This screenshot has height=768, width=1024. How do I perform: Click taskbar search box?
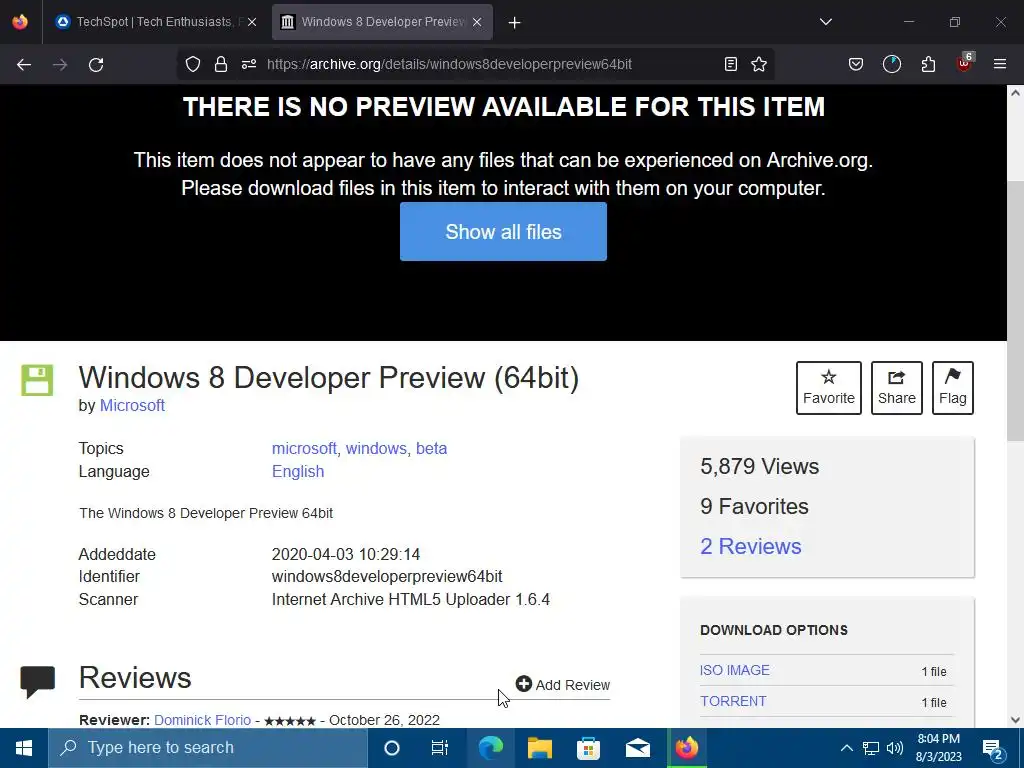click(x=208, y=748)
